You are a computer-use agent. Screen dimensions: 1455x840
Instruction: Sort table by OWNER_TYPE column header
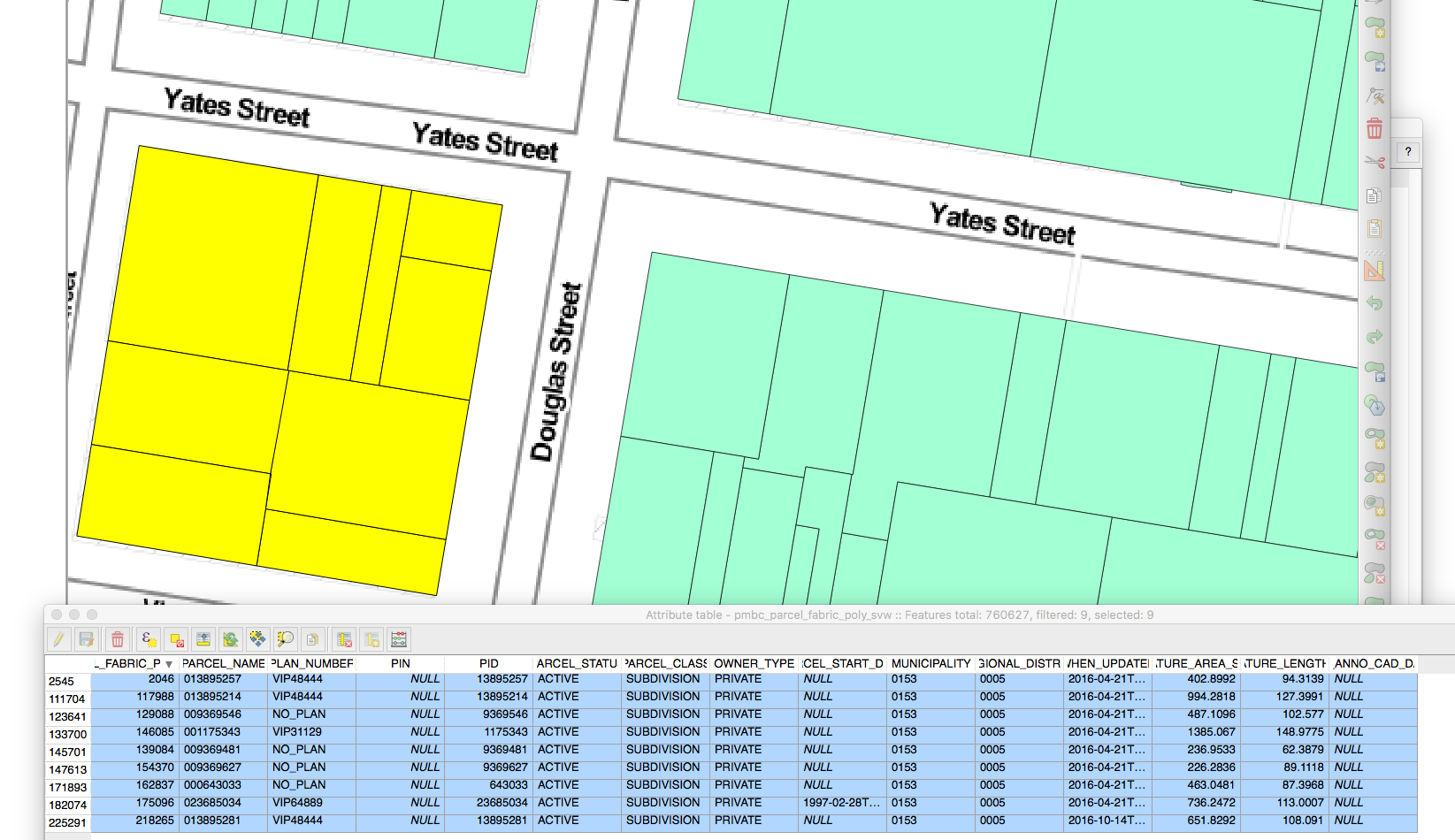point(754,663)
